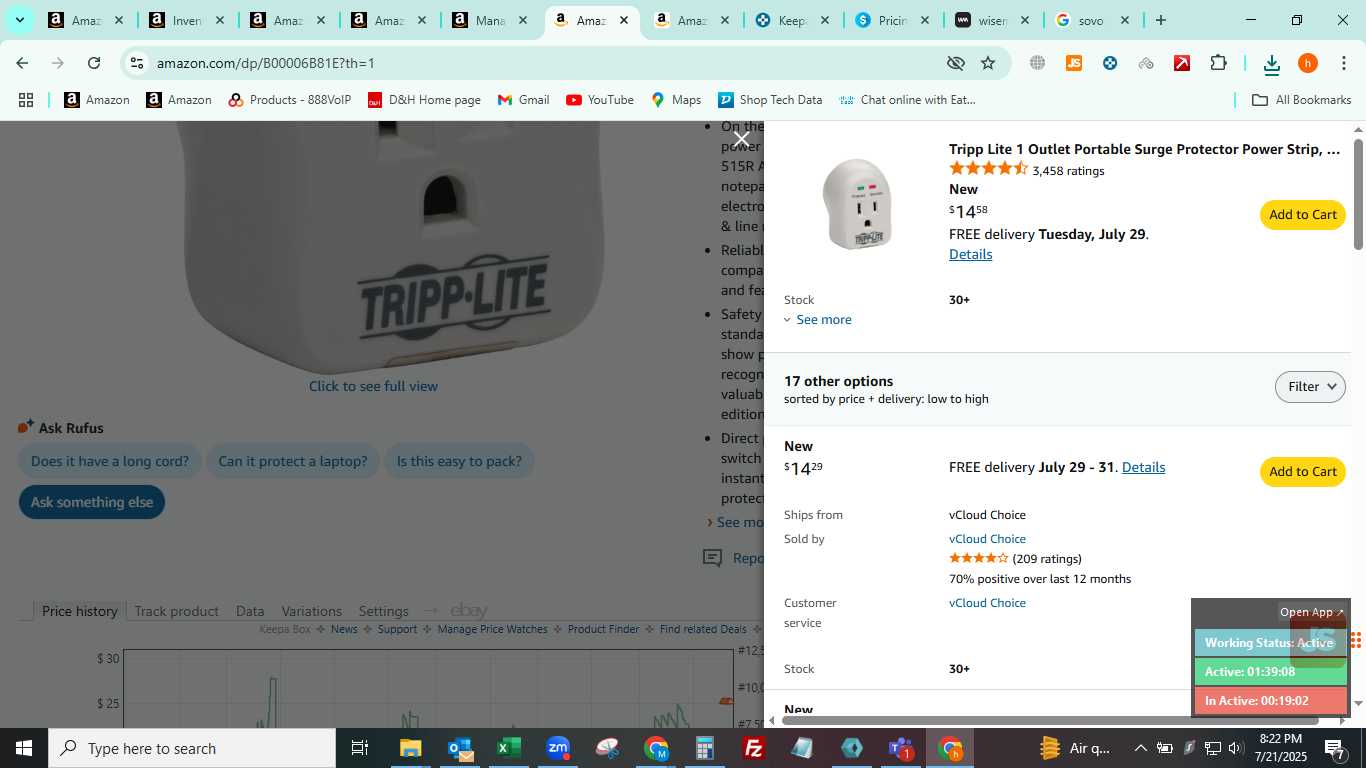Launch FileZilla from the taskbar

754,748
